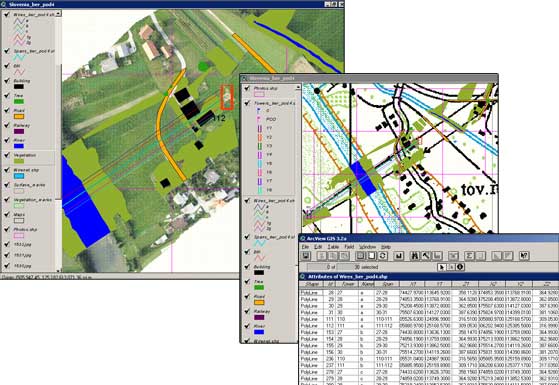The width and height of the screenshot is (559, 385).
Task: Open the Query Builder hammer icon
Action: (x=426, y=256)
